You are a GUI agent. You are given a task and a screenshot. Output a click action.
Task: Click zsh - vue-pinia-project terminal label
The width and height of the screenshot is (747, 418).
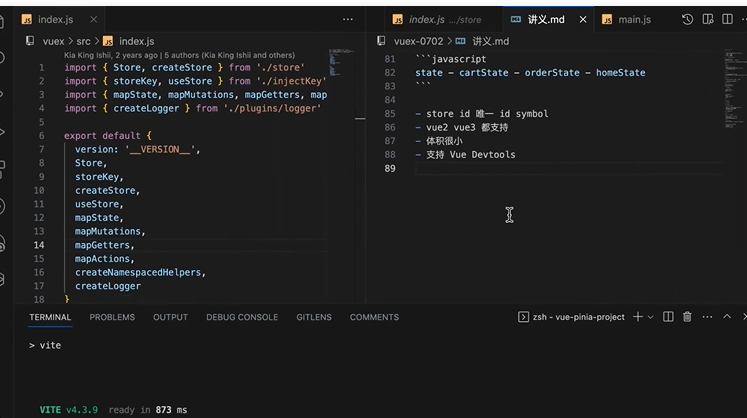[578, 317]
